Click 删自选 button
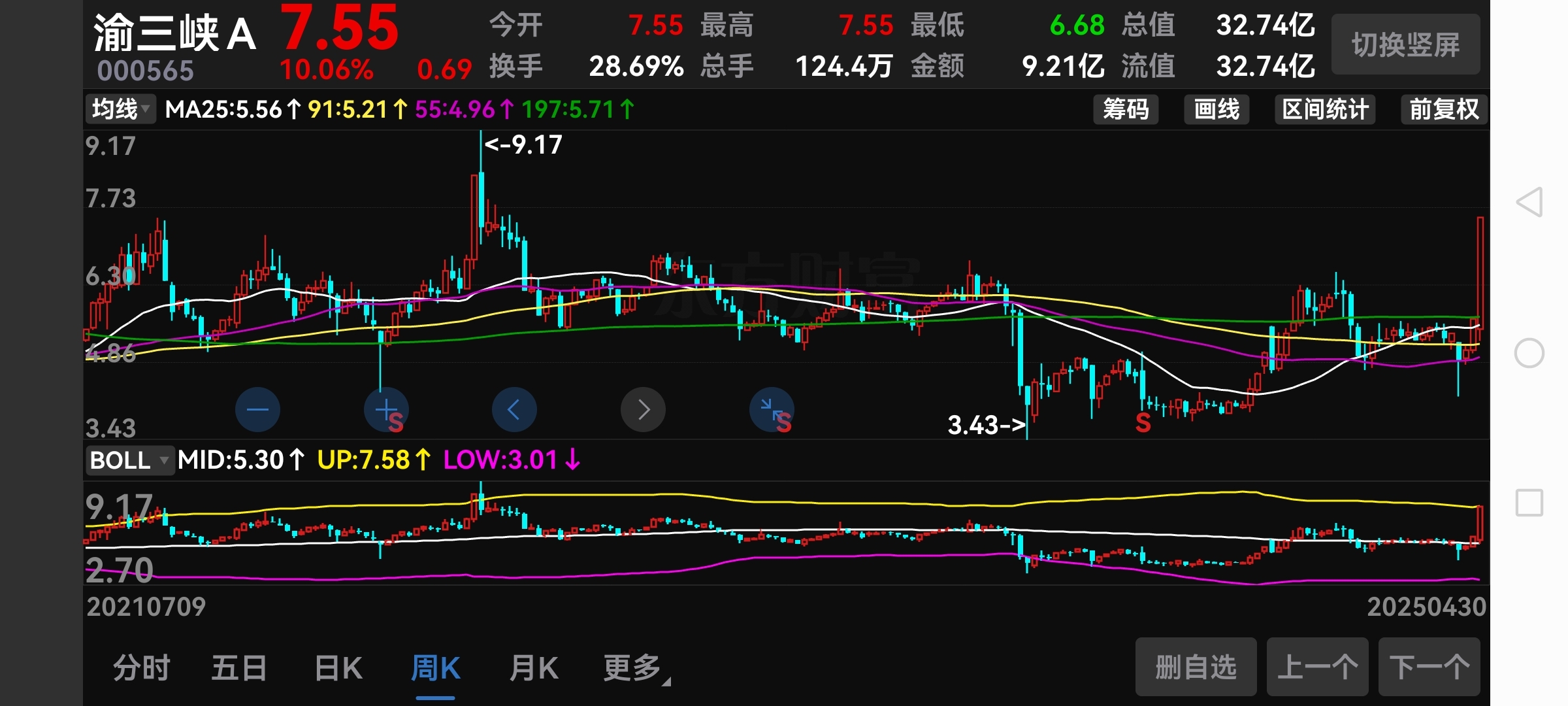 (1196, 667)
